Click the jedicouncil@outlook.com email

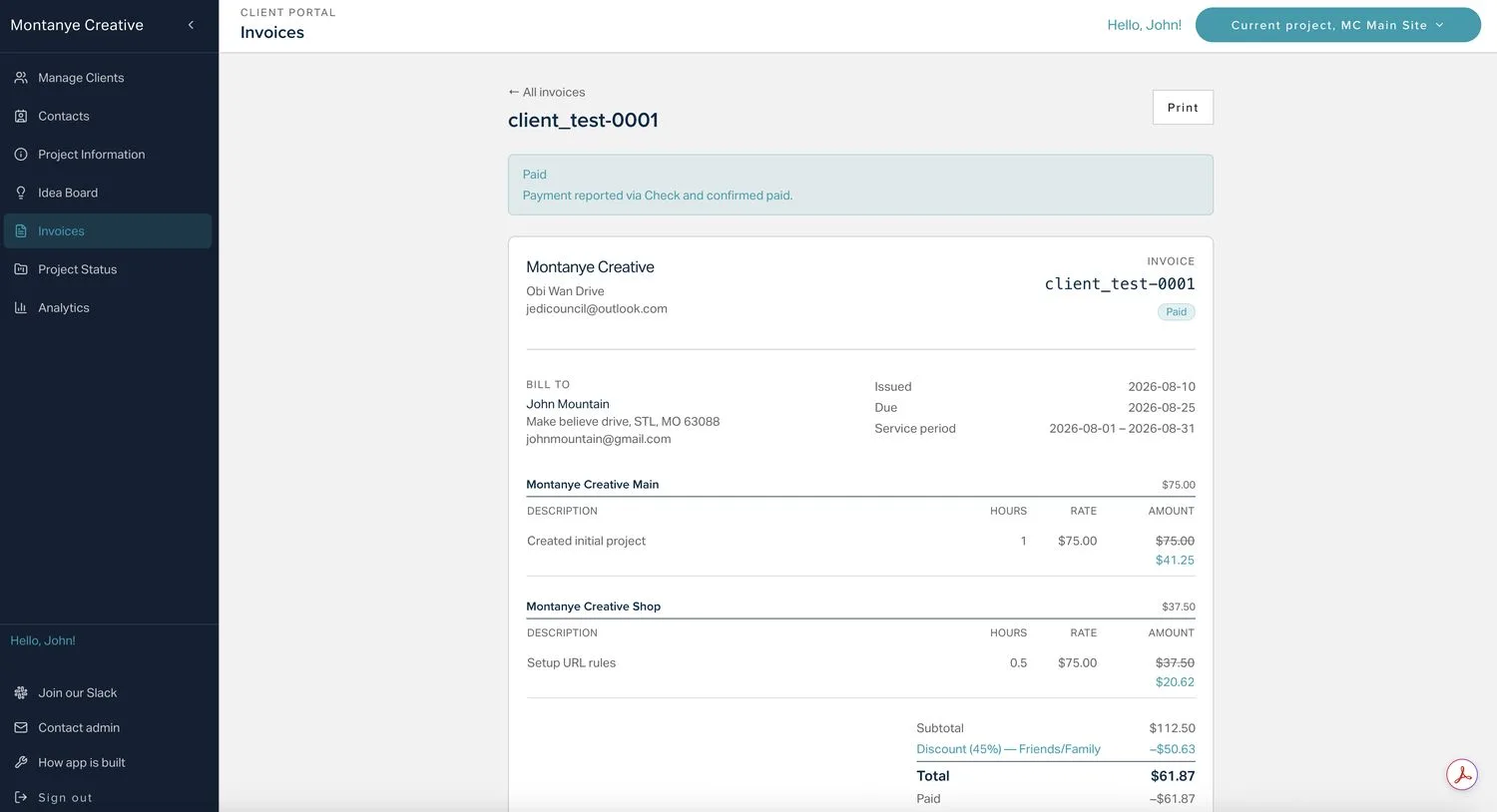[x=597, y=309]
